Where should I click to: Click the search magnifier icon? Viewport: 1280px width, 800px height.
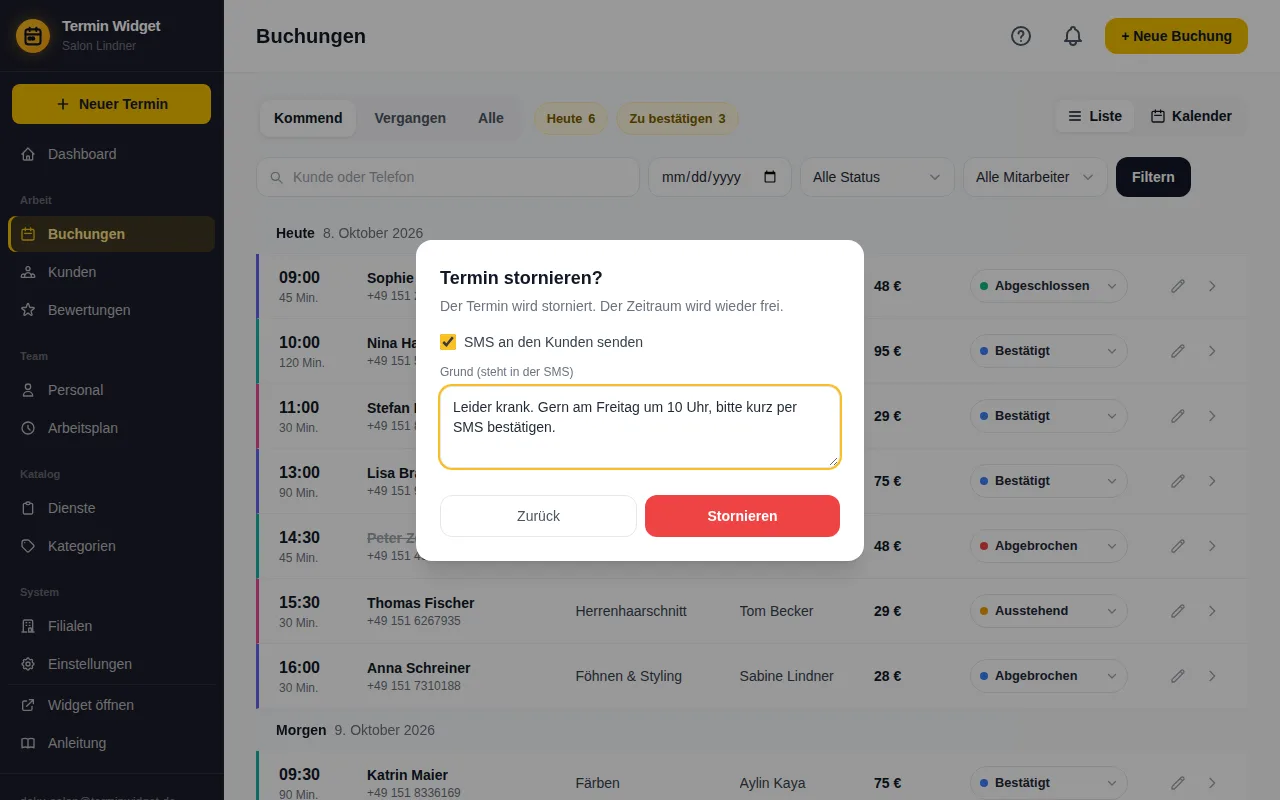tap(276, 177)
